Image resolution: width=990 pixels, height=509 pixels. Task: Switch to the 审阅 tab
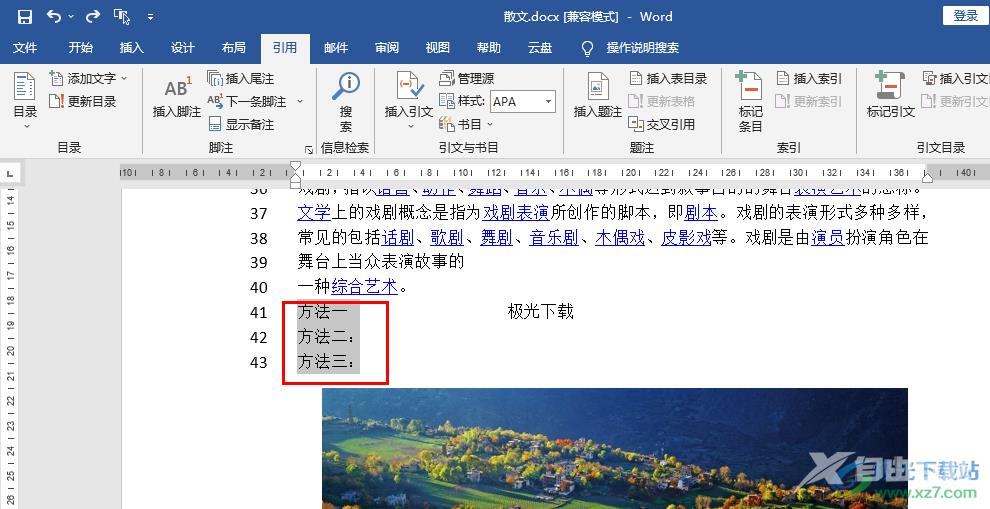point(387,47)
